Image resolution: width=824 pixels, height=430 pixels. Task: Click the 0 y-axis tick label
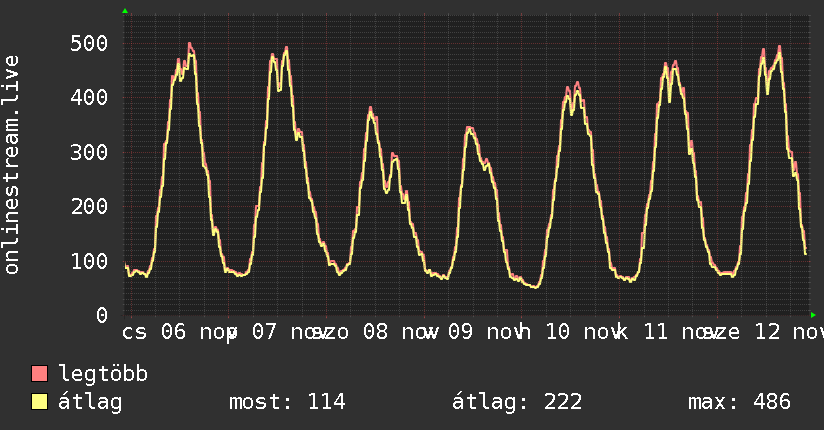click(101, 315)
